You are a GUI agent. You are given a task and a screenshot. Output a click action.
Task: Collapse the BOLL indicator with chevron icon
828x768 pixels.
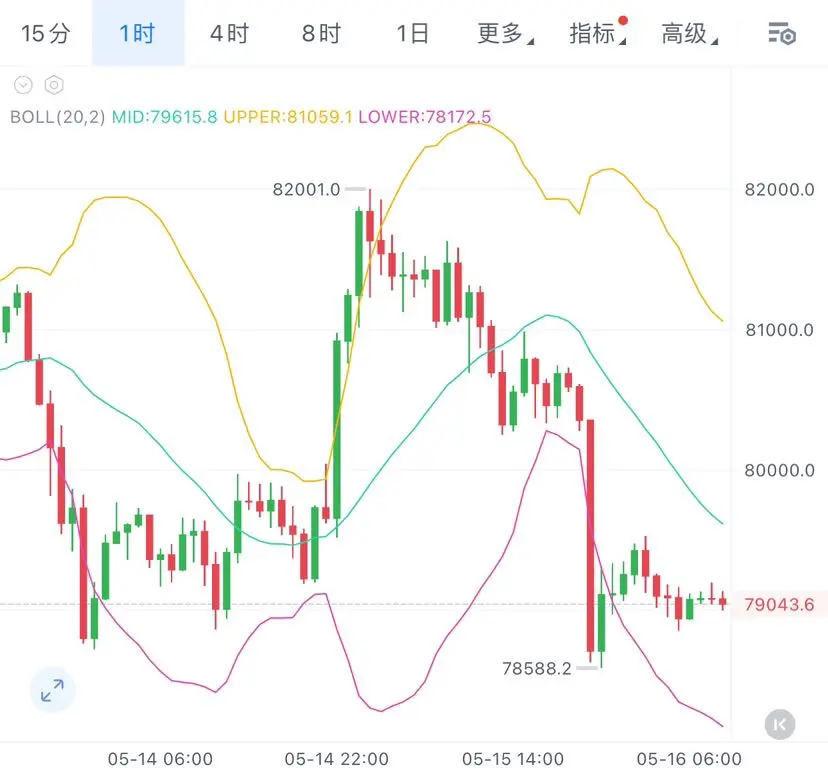click(23, 85)
